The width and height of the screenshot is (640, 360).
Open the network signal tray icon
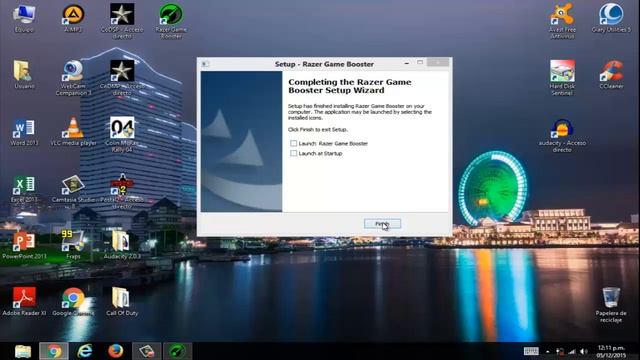pyautogui.click(x=572, y=351)
